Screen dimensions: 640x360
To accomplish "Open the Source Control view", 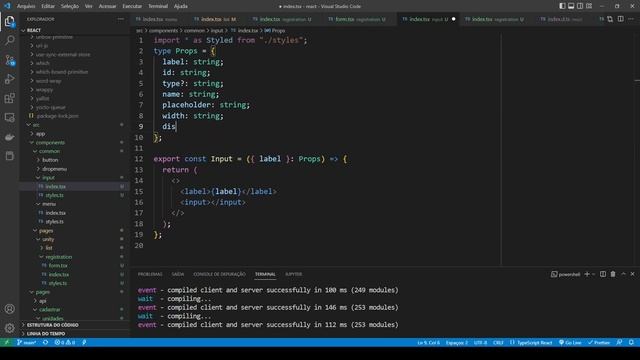I will click(x=10, y=60).
